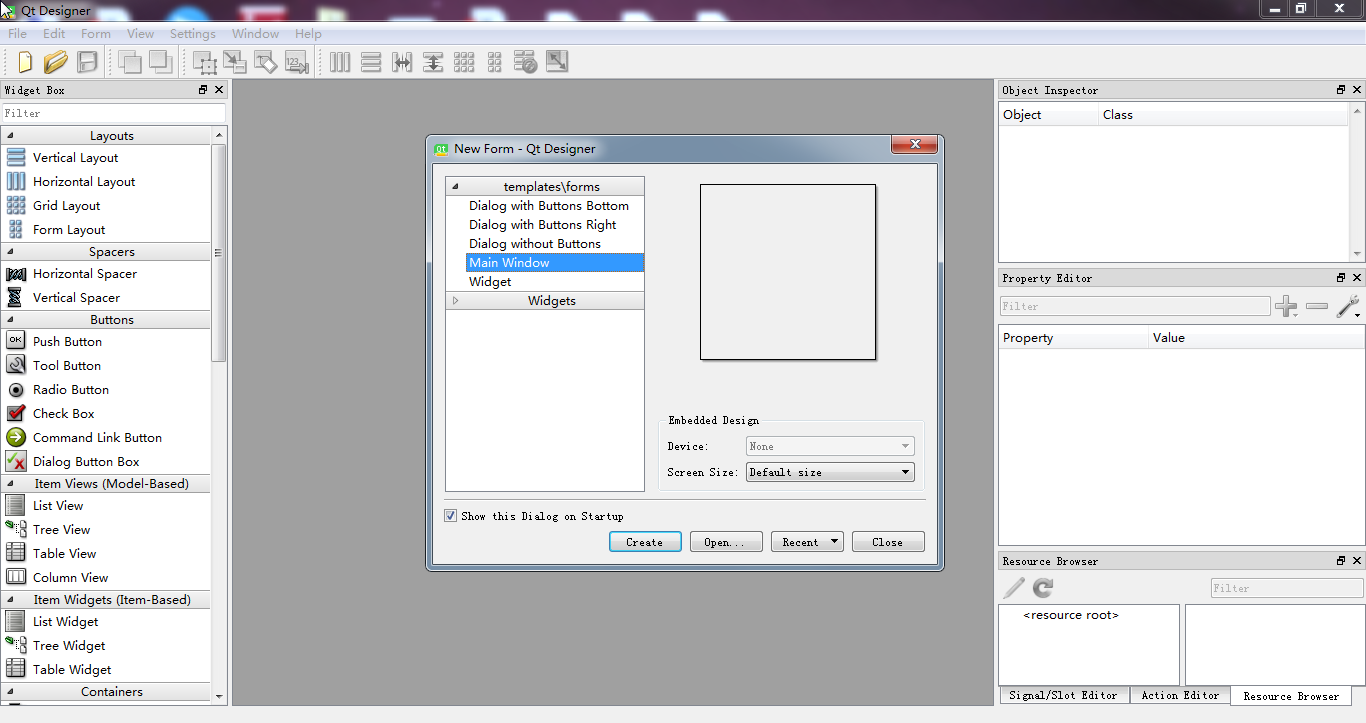1366x723 pixels.
Task: Select the Edit Tab Order mode icon
Action: coord(296,62)
